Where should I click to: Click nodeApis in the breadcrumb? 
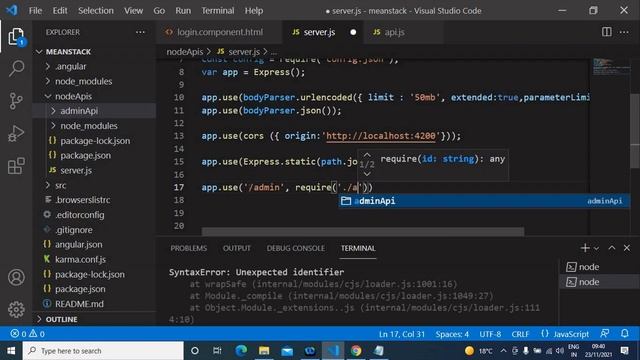[x=184, y=52]
